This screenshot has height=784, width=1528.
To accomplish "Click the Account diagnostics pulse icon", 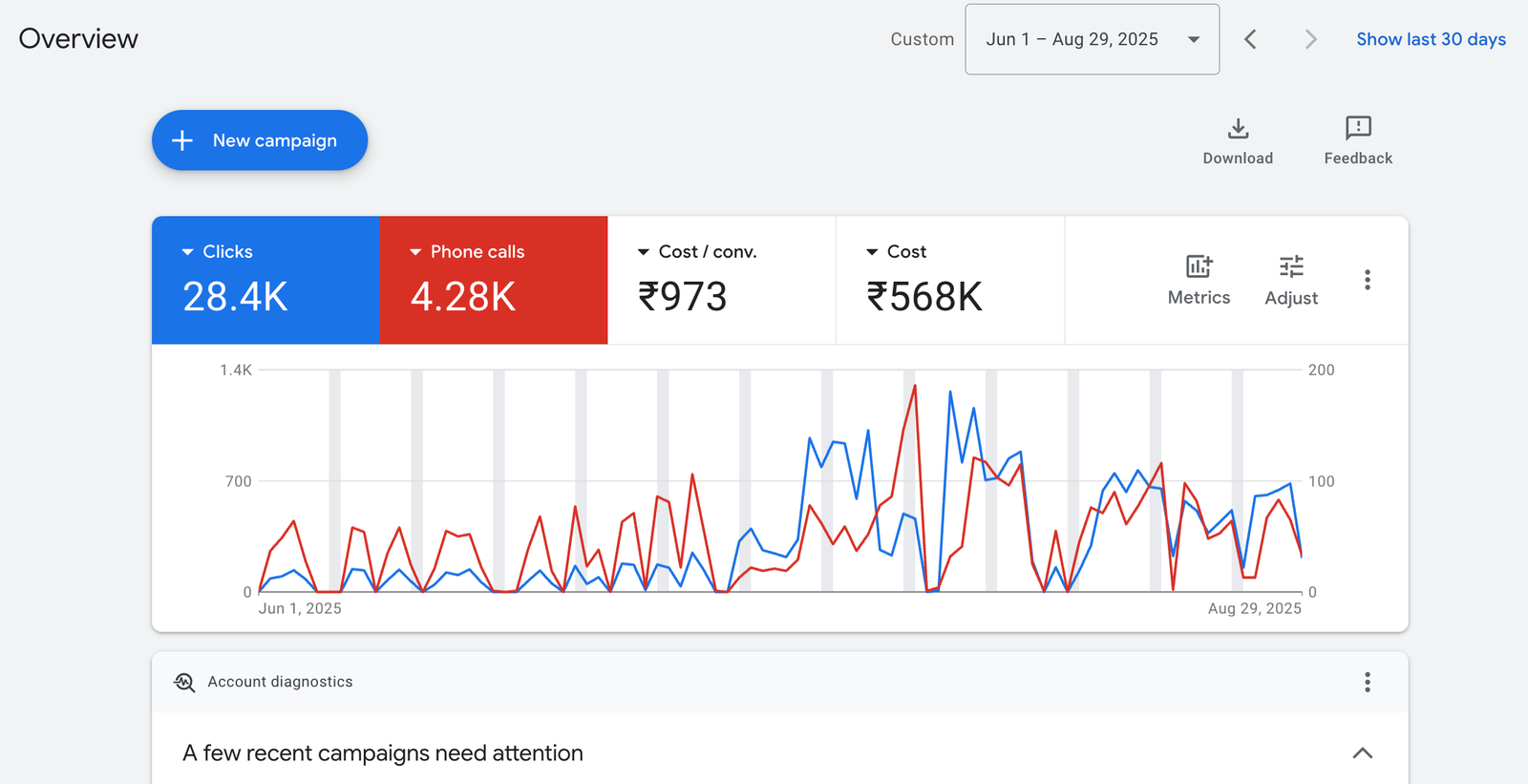I will (x=184, y=682).
